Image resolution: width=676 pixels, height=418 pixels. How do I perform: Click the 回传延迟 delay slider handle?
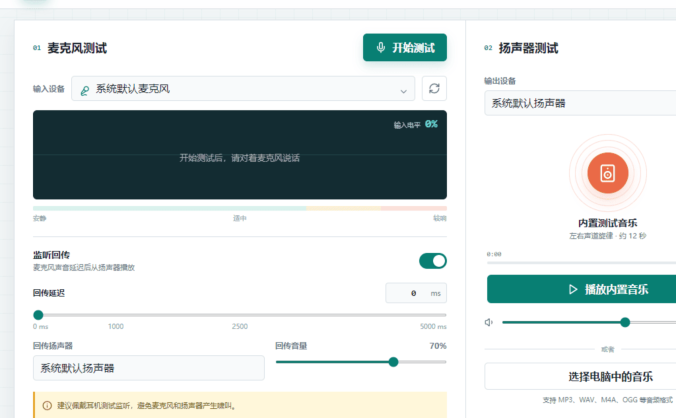tap(38, 315)
